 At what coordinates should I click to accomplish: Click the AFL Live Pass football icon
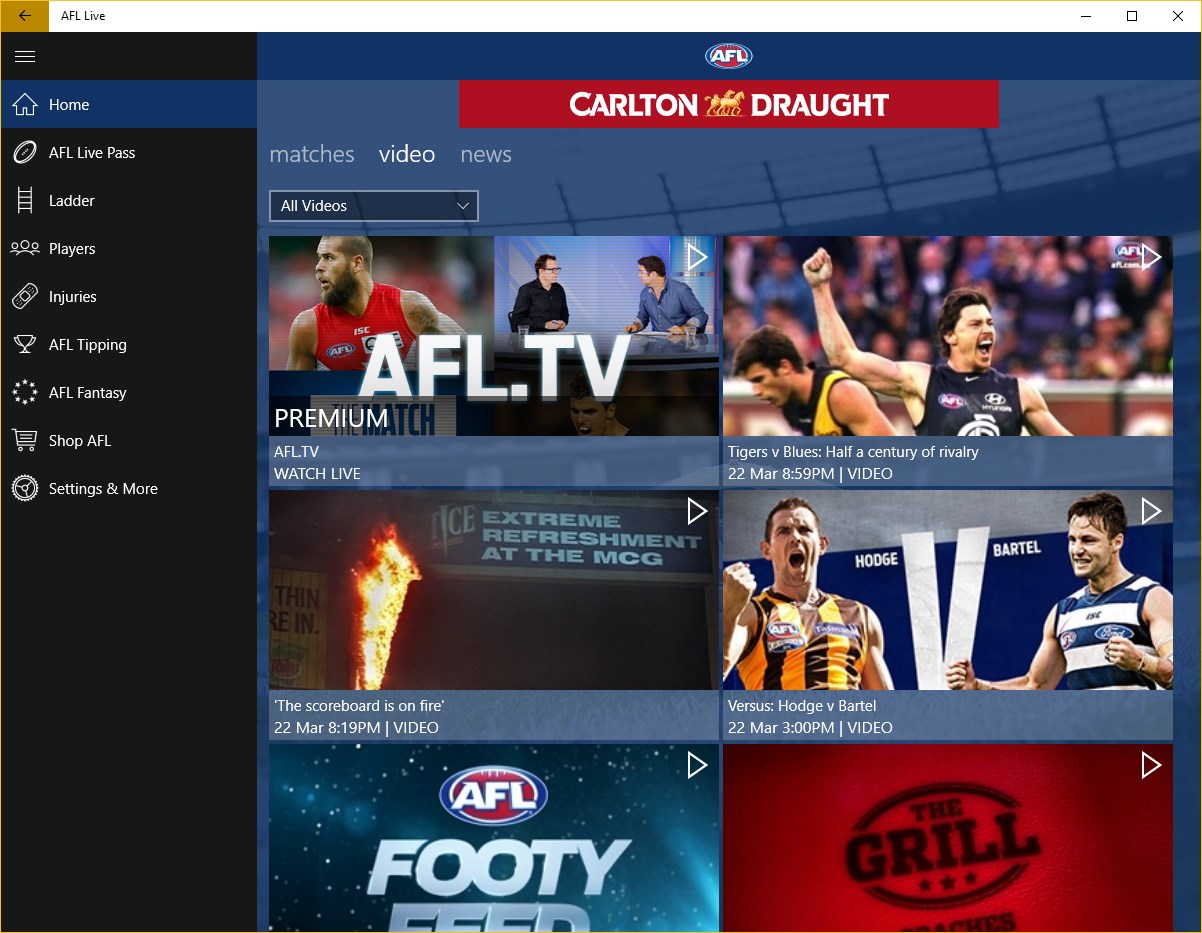point(24,152)
